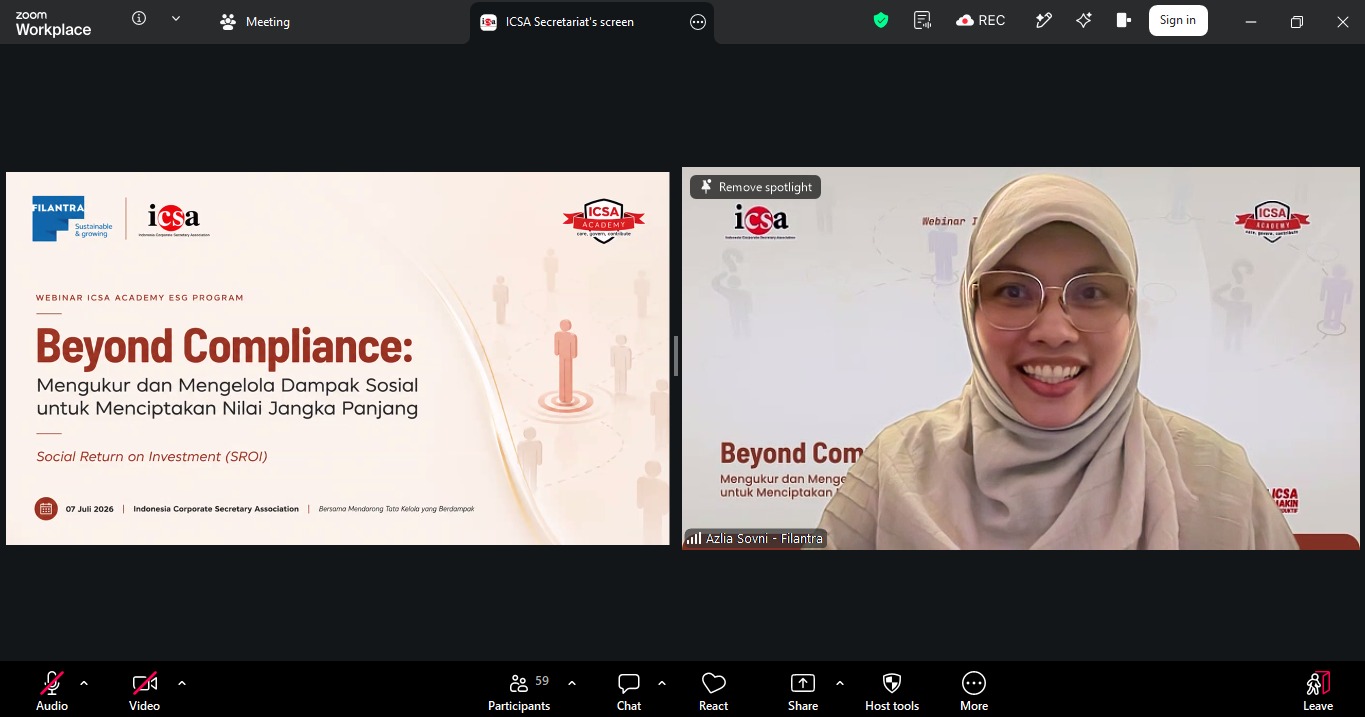The image size is (1365, 717).
Task: Click the shared slide presentation thumbnail
Action: point(338,358)
